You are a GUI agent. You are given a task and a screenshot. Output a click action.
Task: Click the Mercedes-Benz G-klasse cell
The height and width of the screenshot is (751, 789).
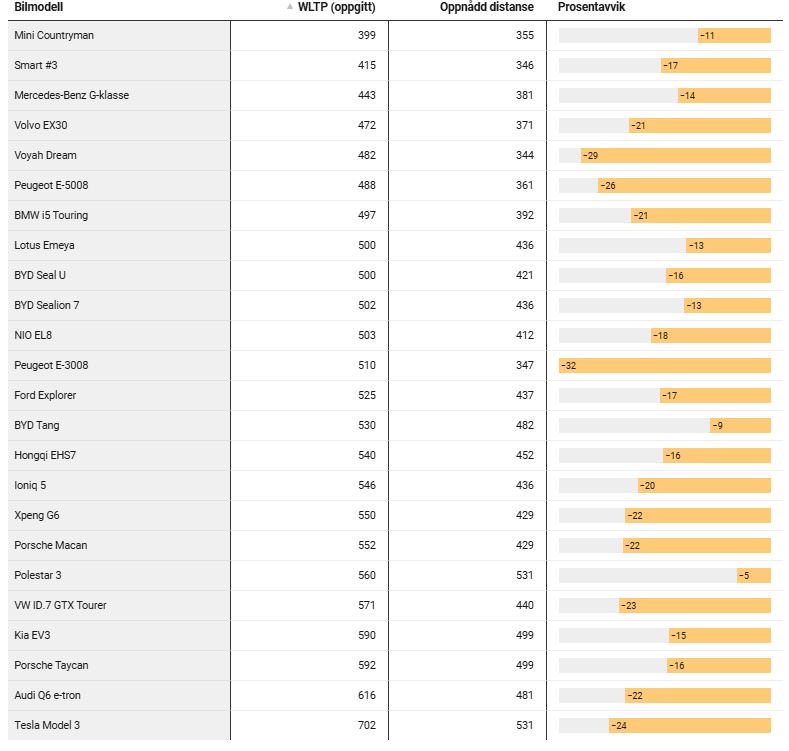click(x=119, y=96)
